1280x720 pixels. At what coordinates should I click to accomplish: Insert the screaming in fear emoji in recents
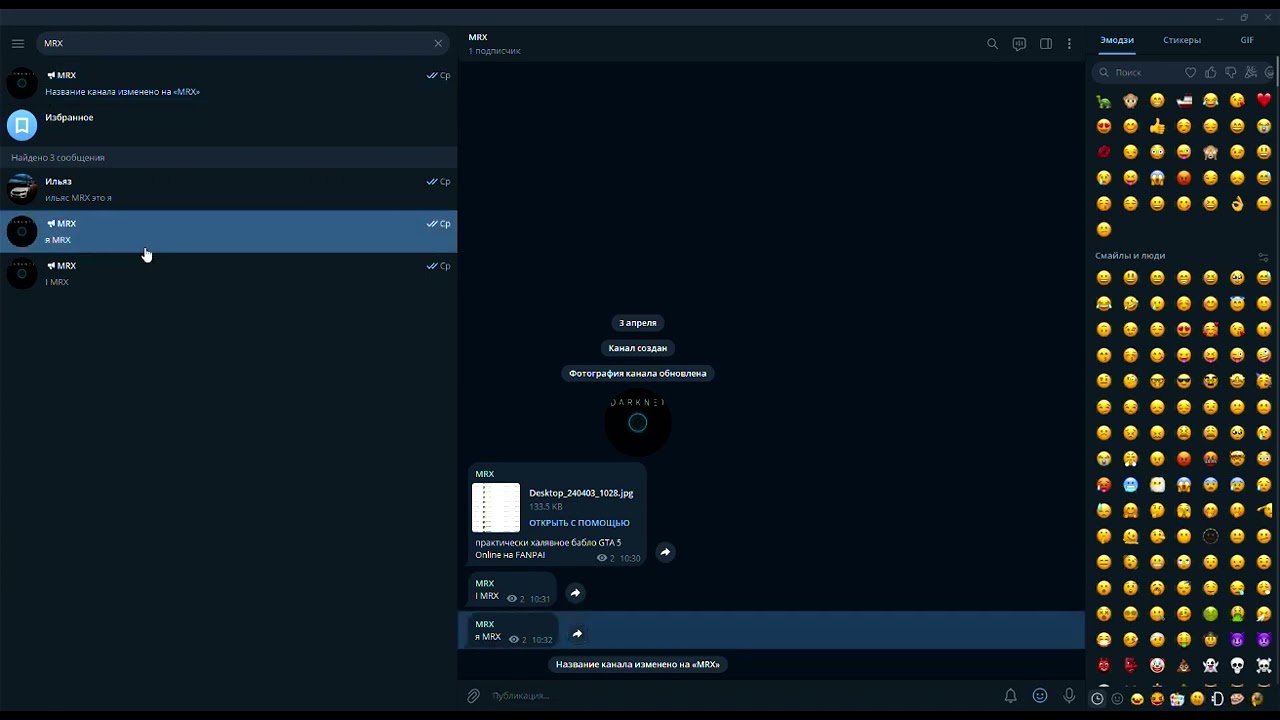pos(1157,178)
